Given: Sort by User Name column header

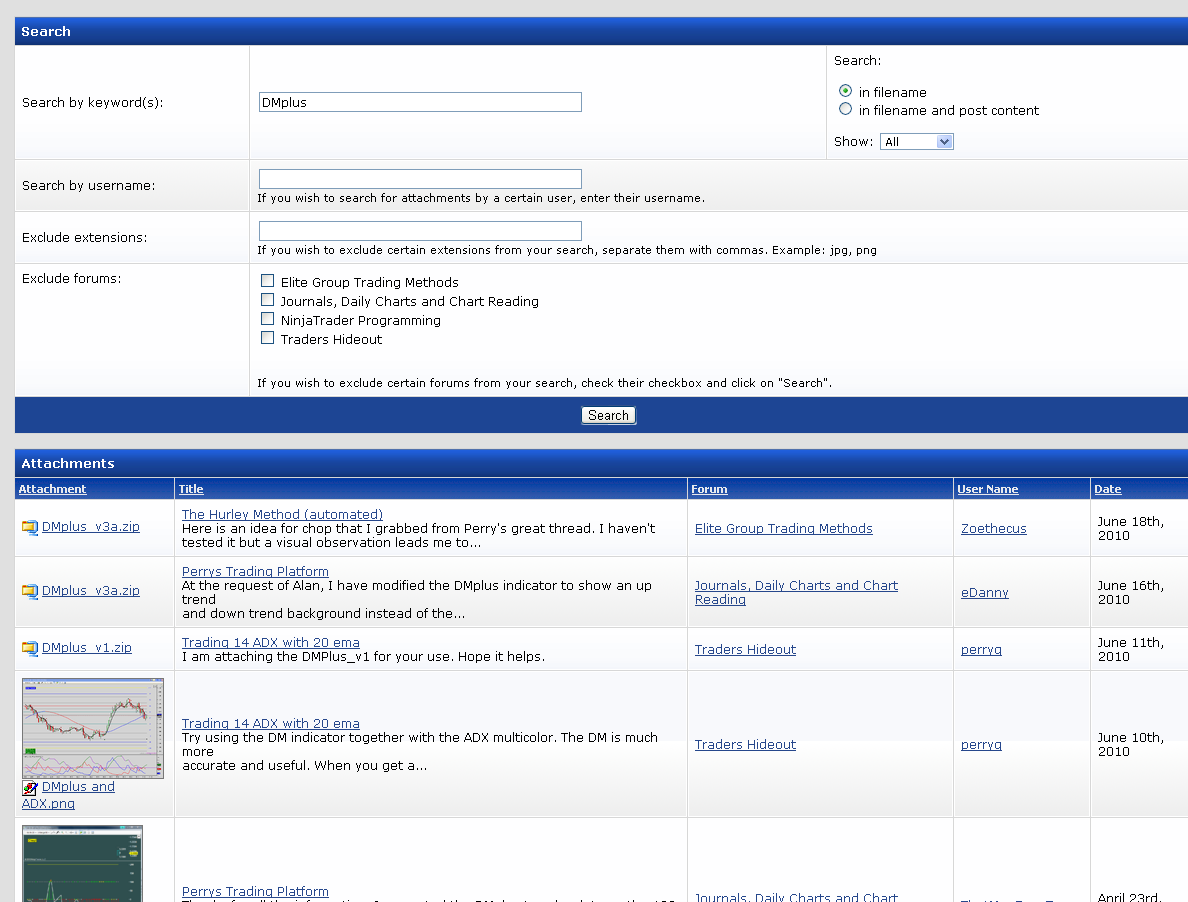Looking at the screenshot, I should pyautogui.click(x=987, y=489).
